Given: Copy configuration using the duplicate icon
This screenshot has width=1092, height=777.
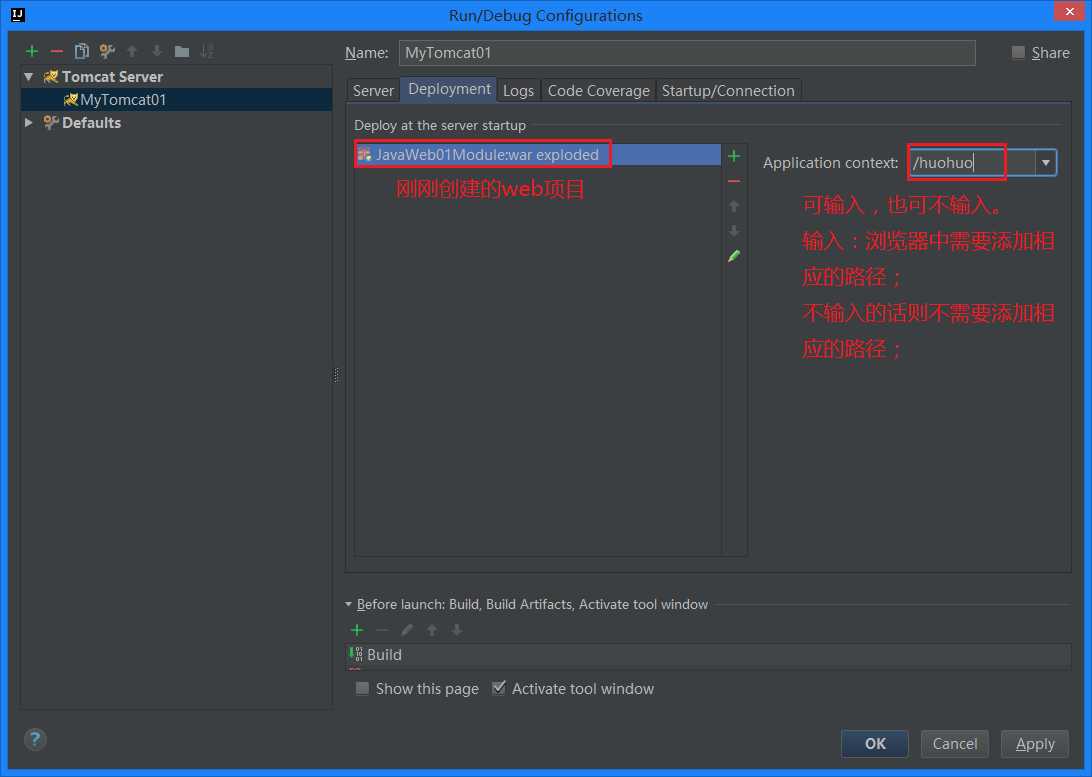Looking at the screenshot, I should 81,52.
